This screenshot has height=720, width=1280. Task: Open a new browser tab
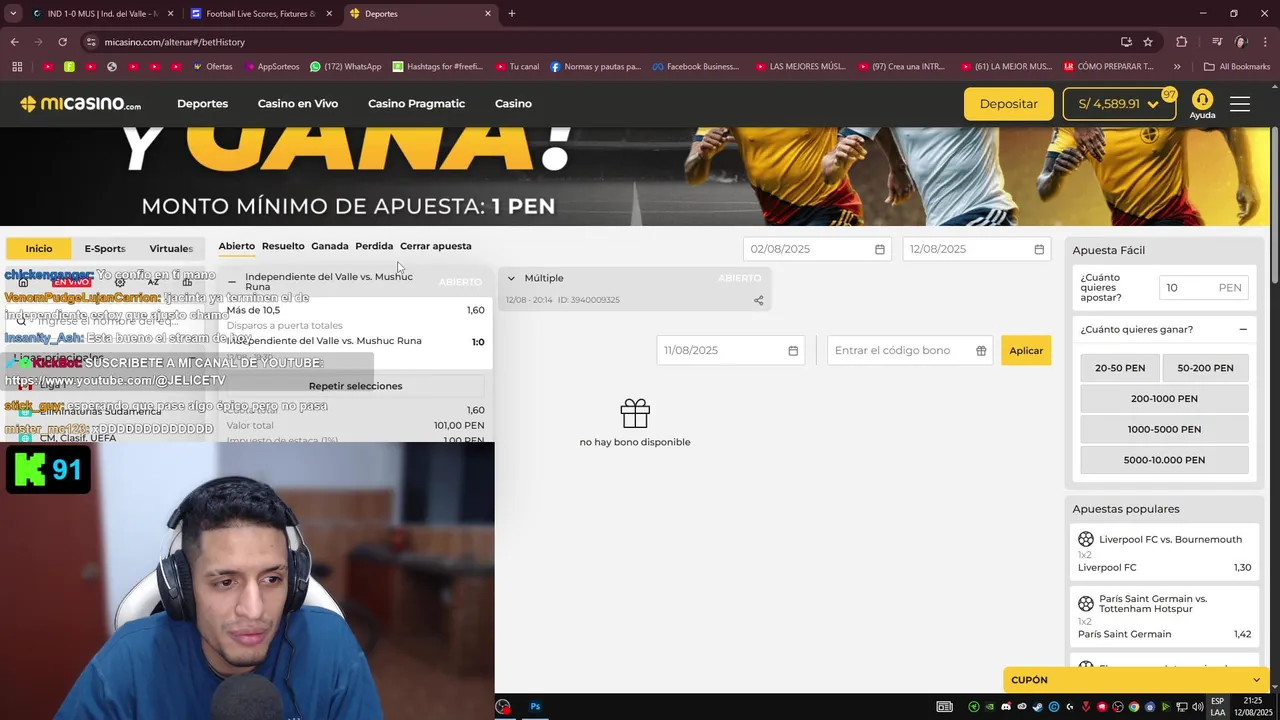pos(512,14)
